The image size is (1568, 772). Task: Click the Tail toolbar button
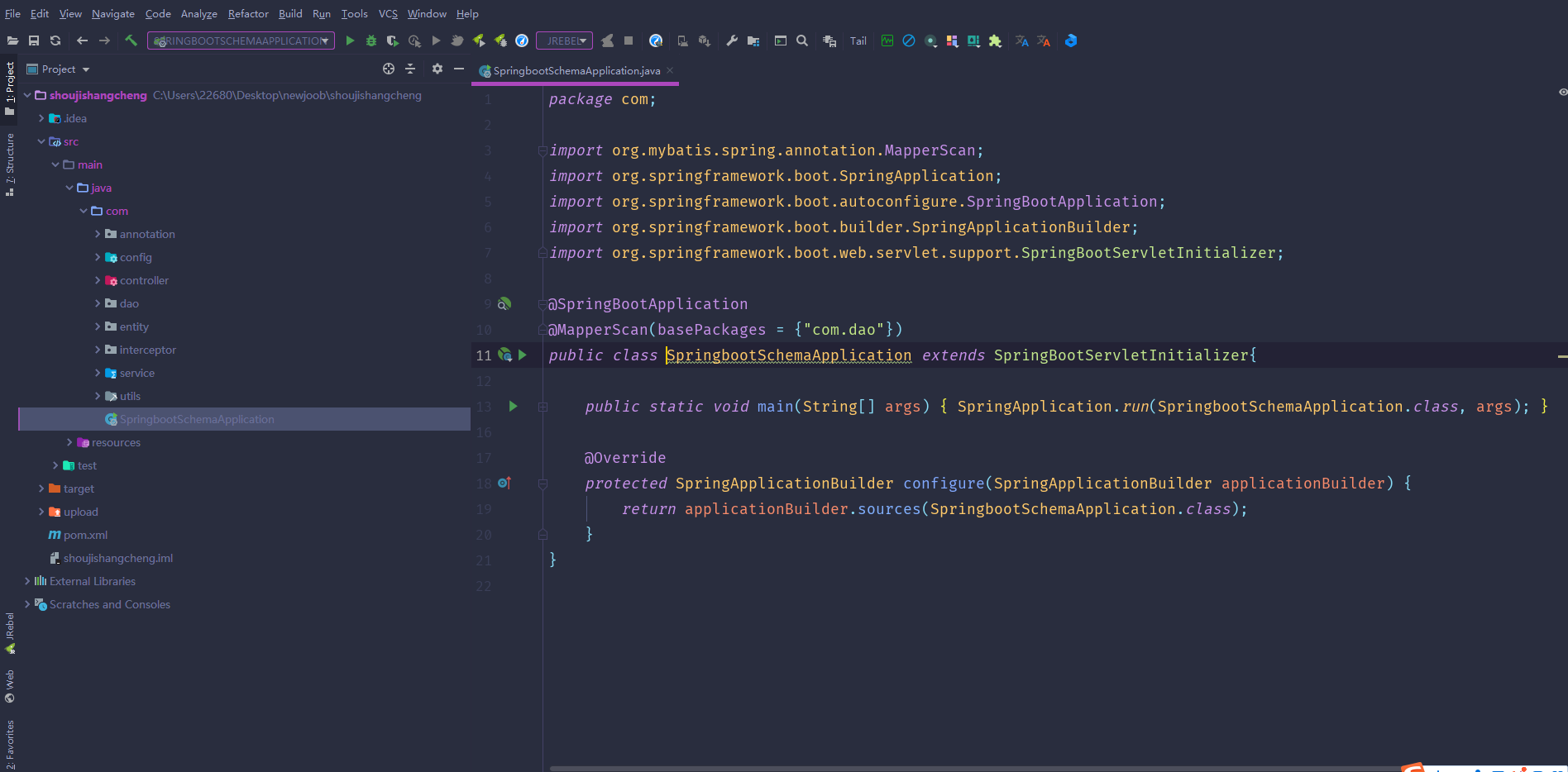pyautogui.click(x=858, y=41)
